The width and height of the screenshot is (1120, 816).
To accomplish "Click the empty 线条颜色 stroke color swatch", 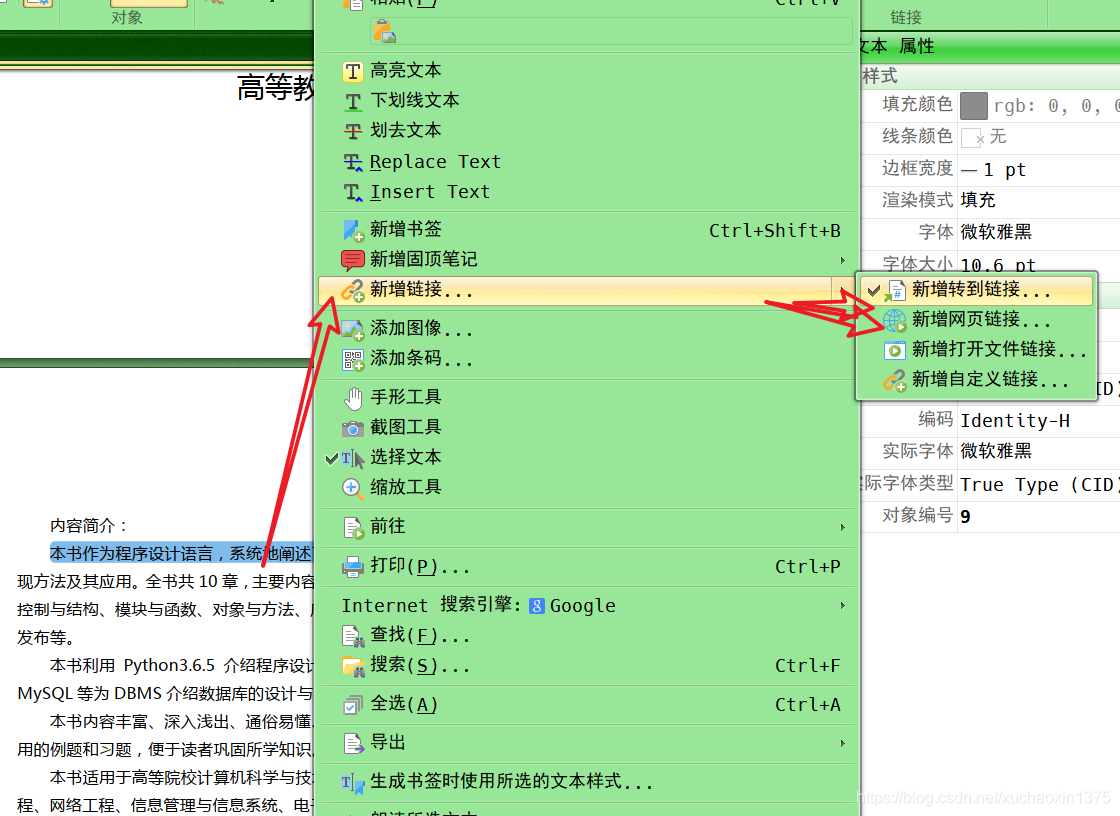I will pos(971,137).
